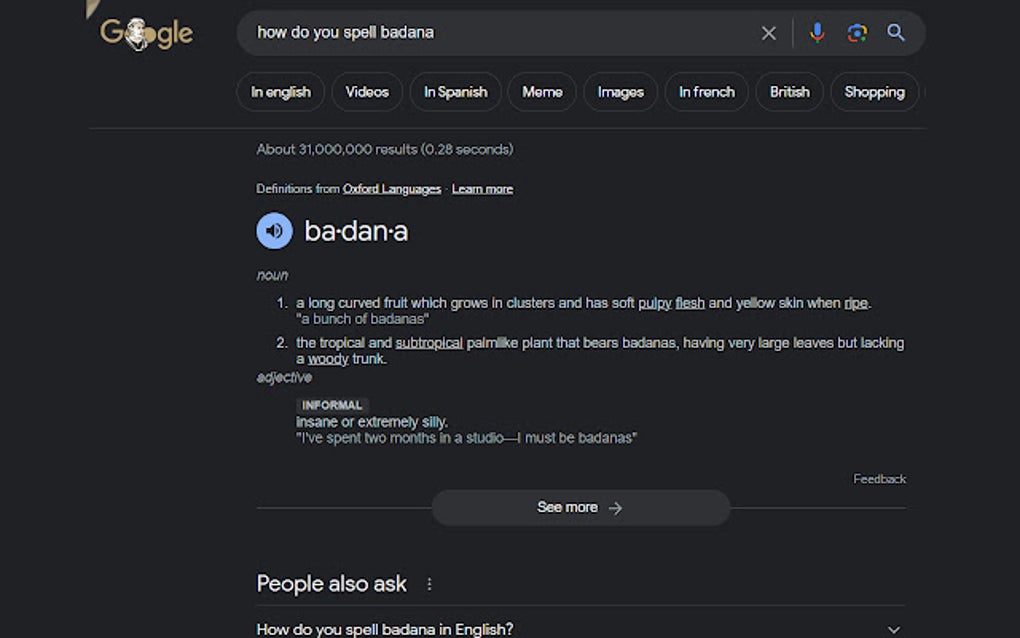Filter results by "British"

pyautogui.click(x=789, y=91)
